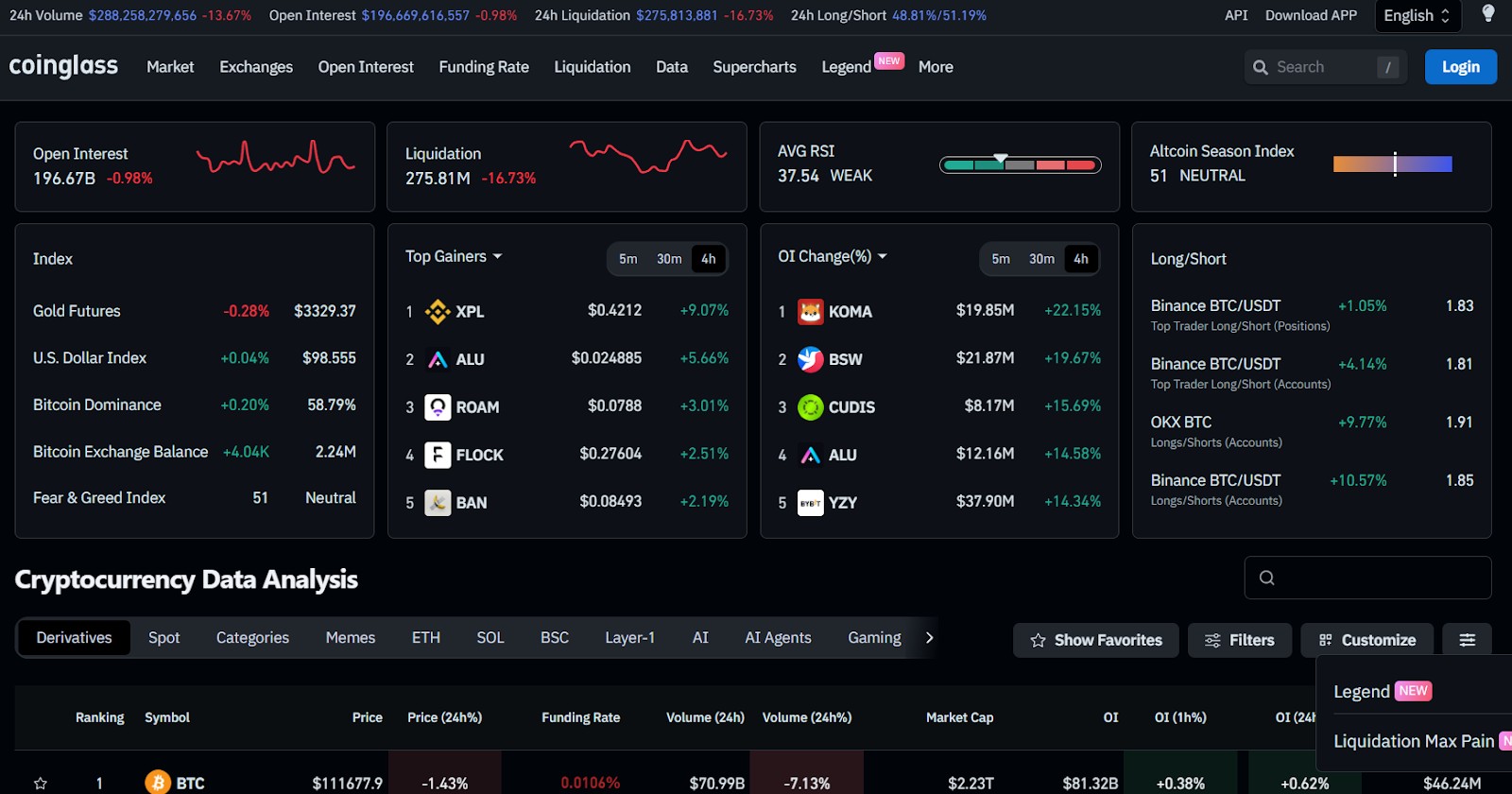The height and width of the screenshot is (794, 1512).
Task: Click the Login button
Action: [1461, 67]
